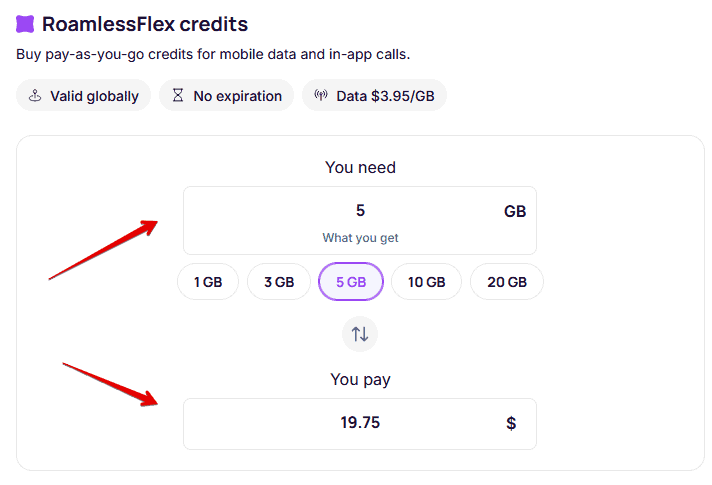This screenshot has height=485, width=712.
Task: Click the Valid globally badge
Action: pos(84,96)
